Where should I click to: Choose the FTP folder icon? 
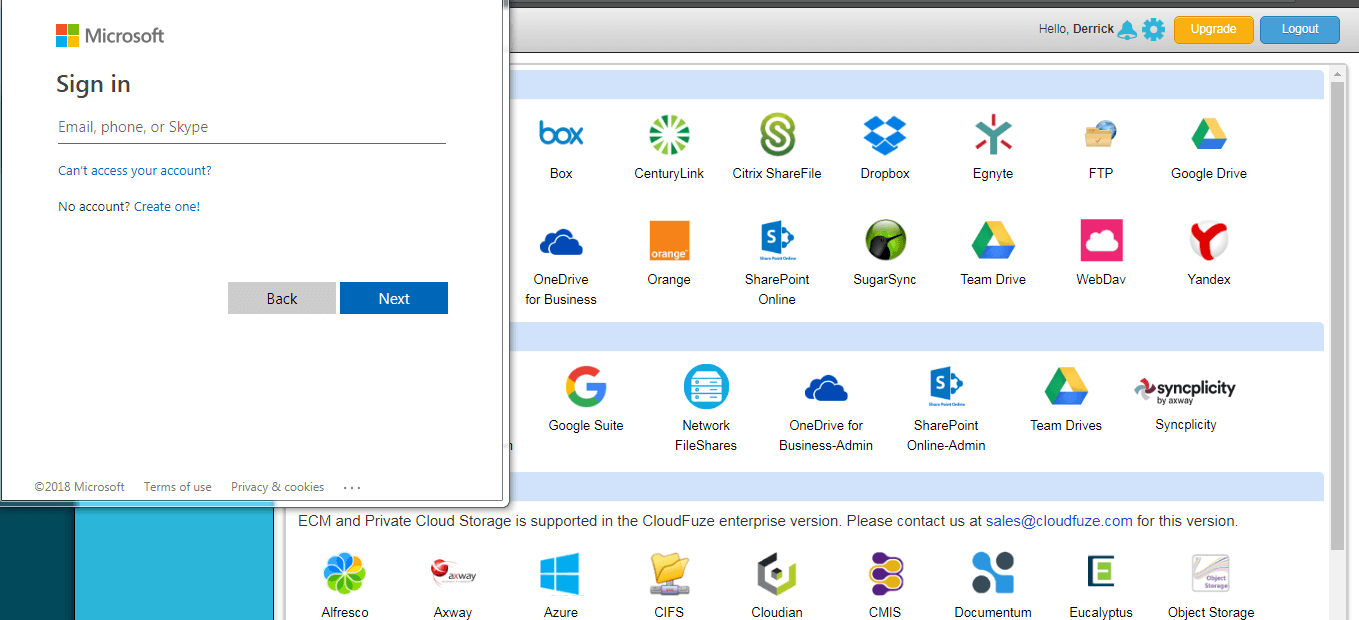click(1101, 134)
